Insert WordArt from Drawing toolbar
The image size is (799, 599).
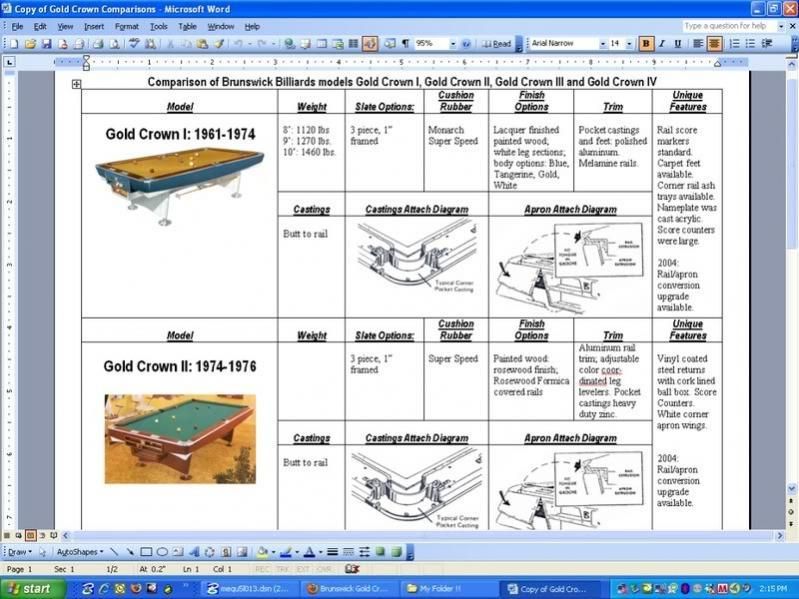194,552
